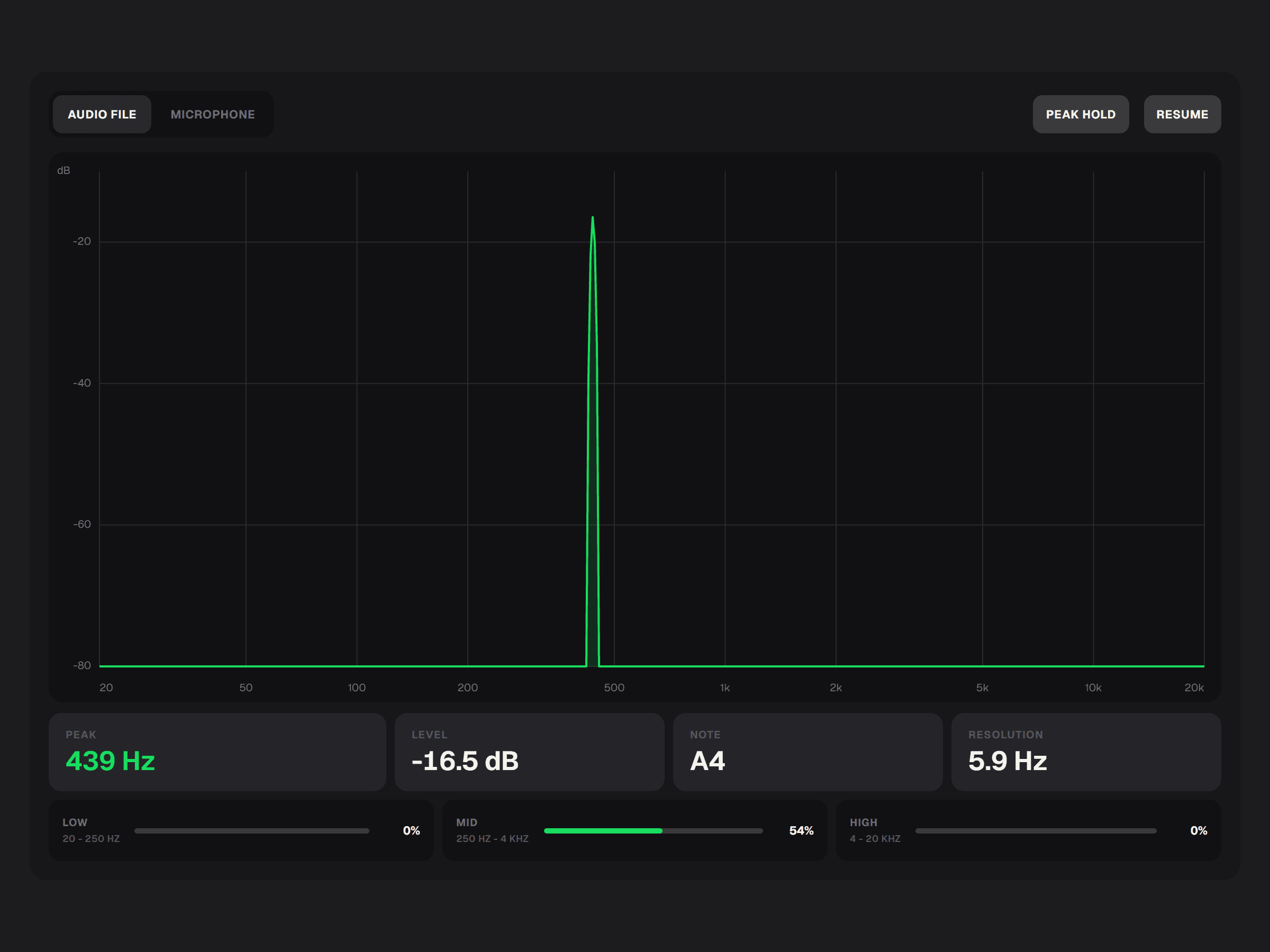Screen dimensions: 1270x952
Task: Click the -80 dB axis label
Action: tap(81, 665)
